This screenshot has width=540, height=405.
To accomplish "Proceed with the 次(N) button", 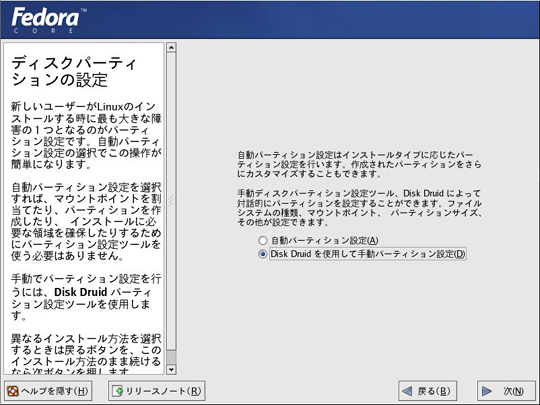I will [x=506, y=391].
